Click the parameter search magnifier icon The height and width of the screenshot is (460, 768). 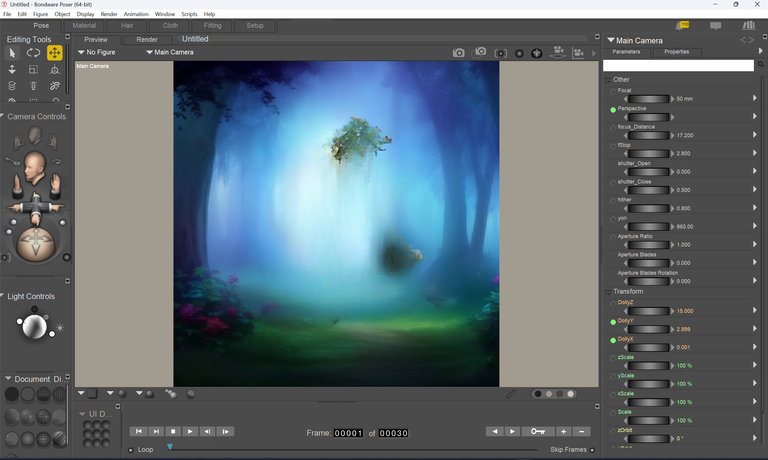[x=761, y=65]
